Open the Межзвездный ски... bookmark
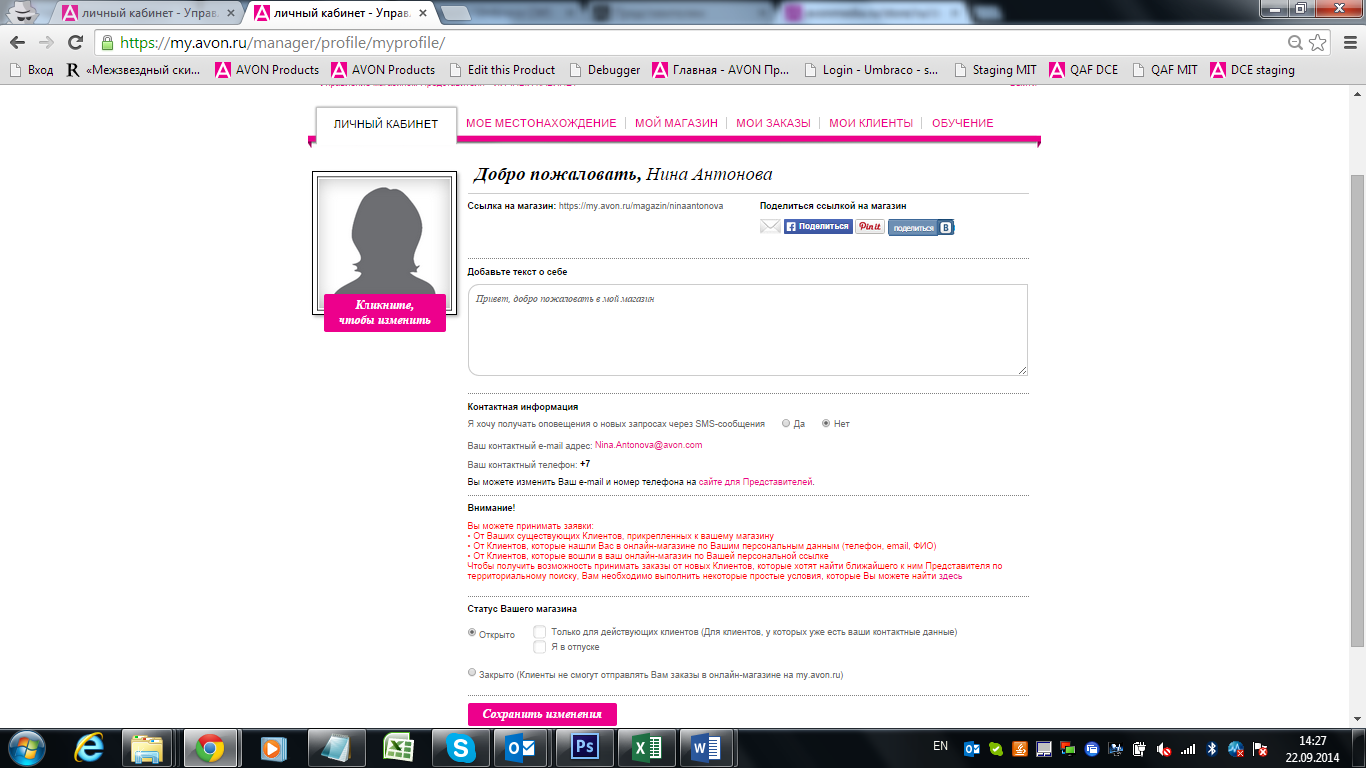The image size is (1366, 768). 133,70
